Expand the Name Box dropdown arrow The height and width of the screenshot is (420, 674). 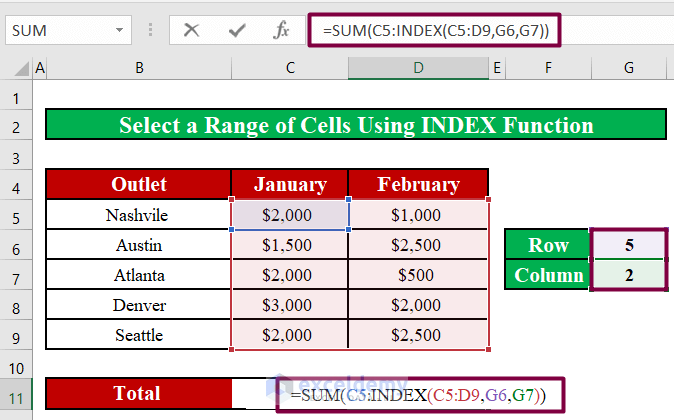click(x=118, y=31)
